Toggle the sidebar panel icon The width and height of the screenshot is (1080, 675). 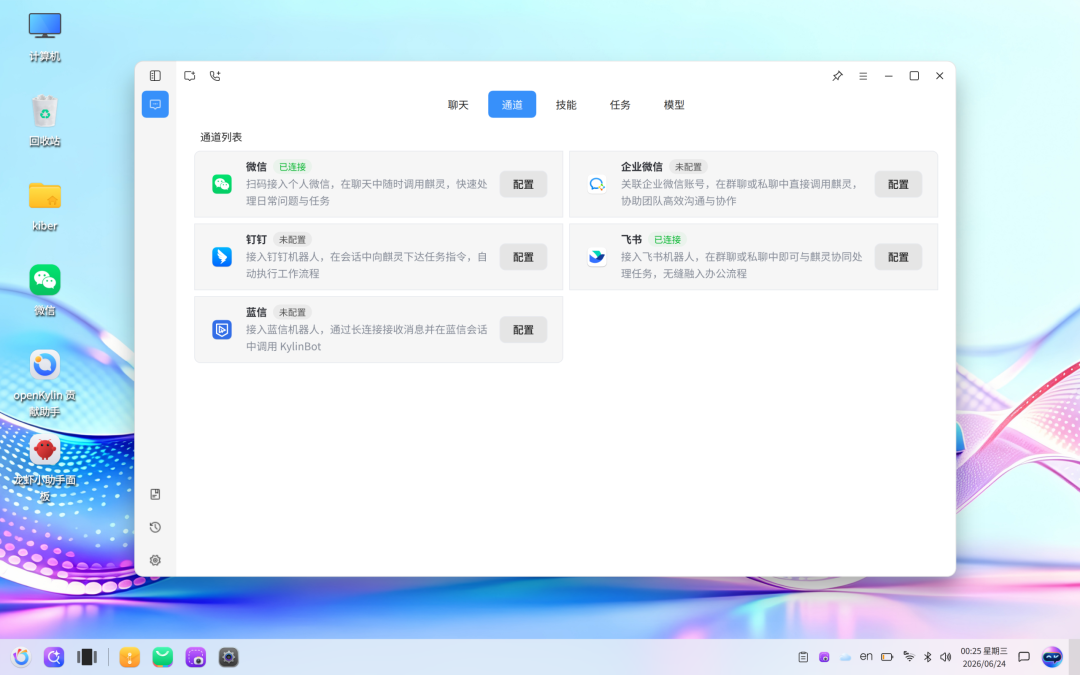[x=155, y=76]
